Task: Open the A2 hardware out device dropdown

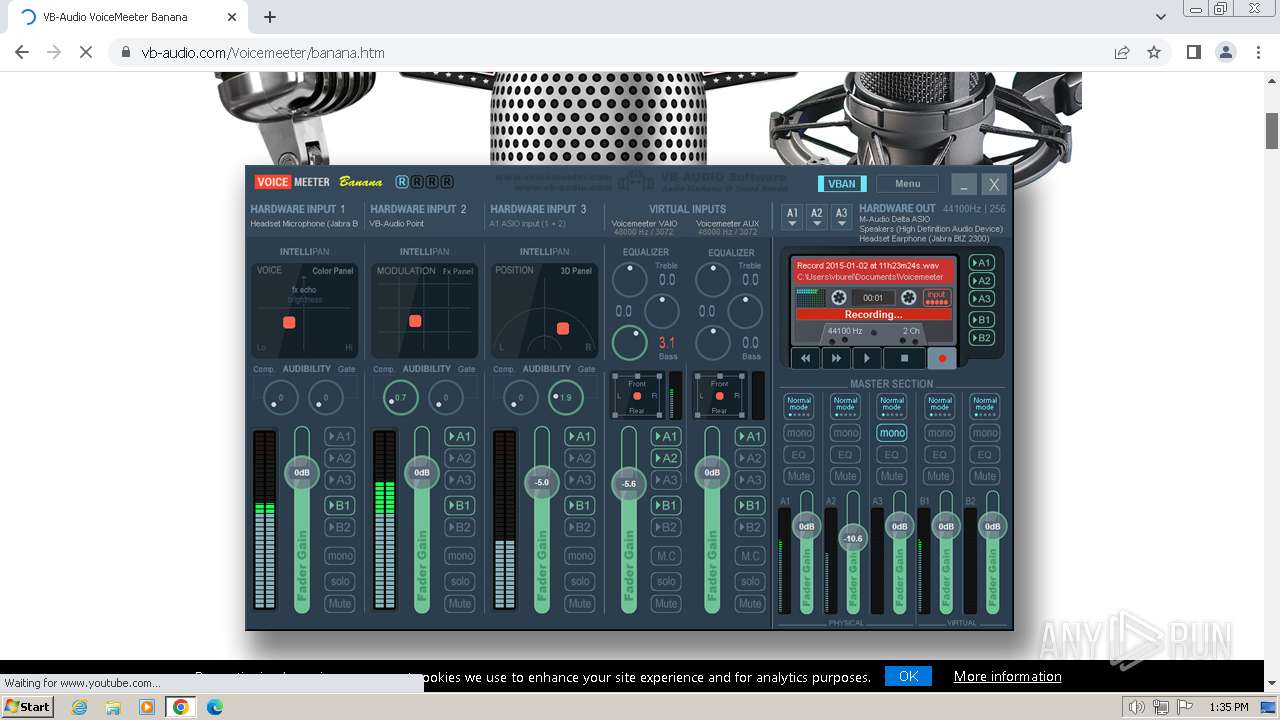Action: [817, 217]
